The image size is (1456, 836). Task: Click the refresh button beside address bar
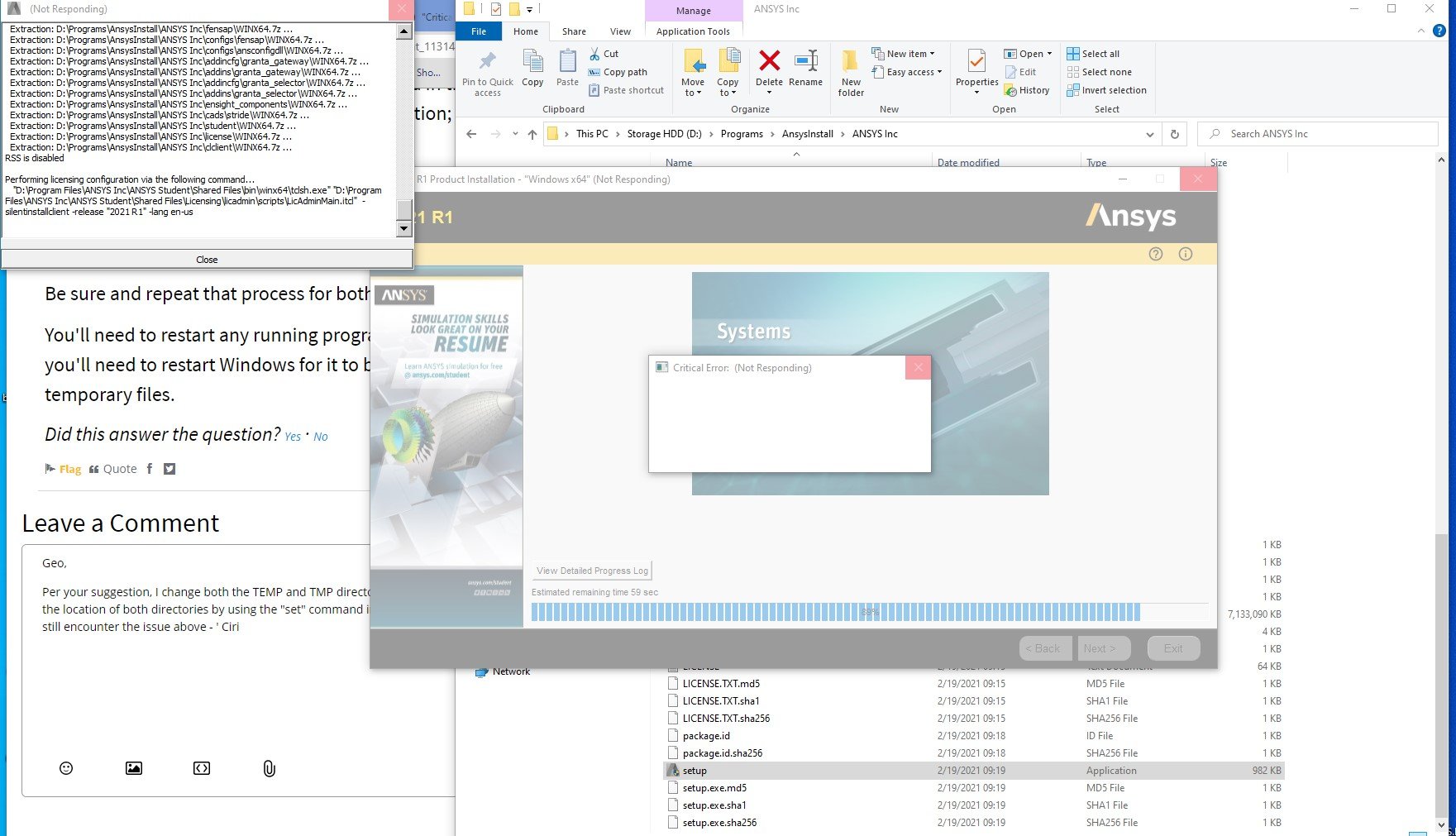1174,134
